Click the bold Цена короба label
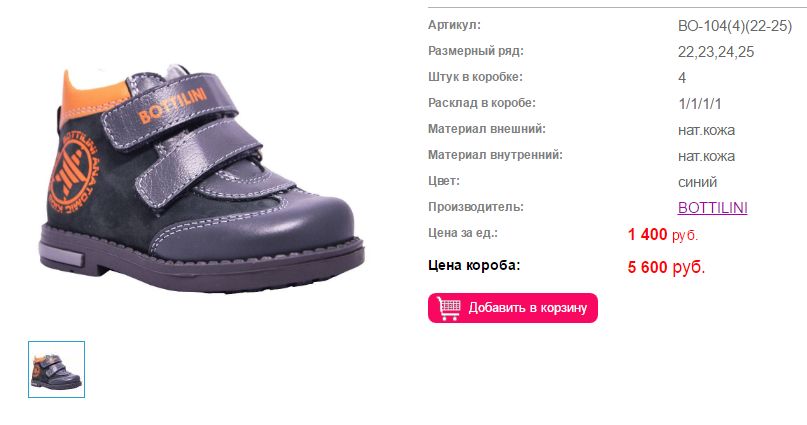The width and height of the screenshot is (807, 425). coord(474,265)
